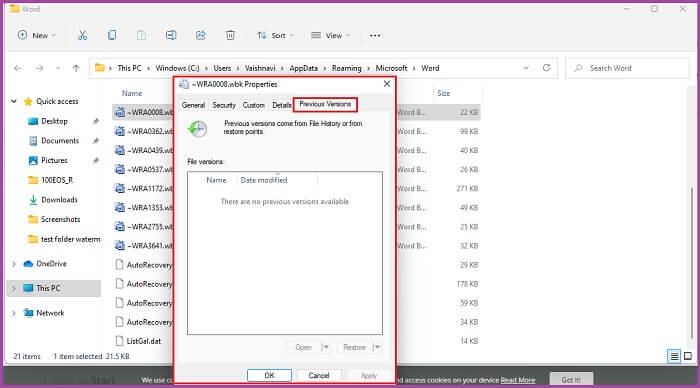Click the Open button in the dialog
The image size is (700, 388).
pos(303,347)
